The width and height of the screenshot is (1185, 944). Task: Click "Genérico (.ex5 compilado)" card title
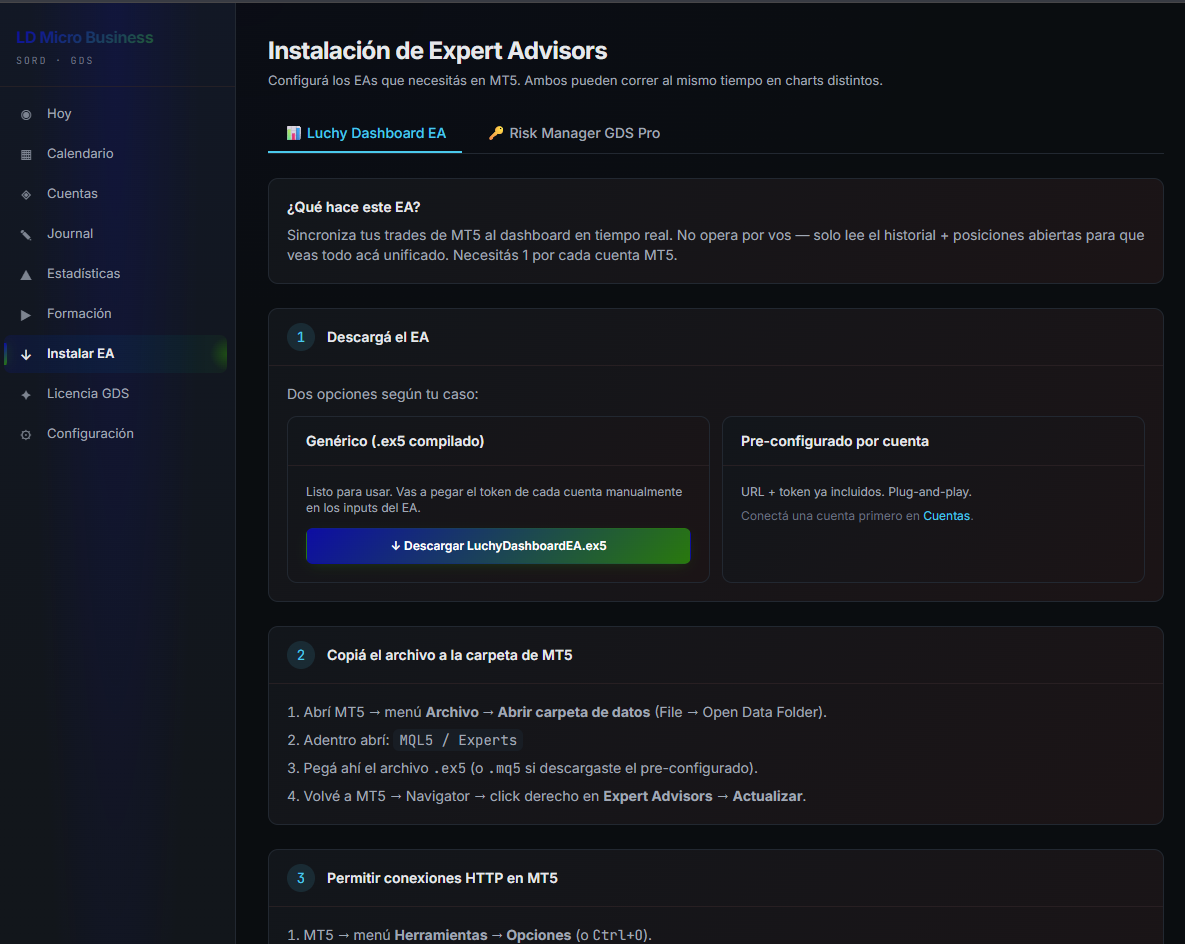(395, 441)
